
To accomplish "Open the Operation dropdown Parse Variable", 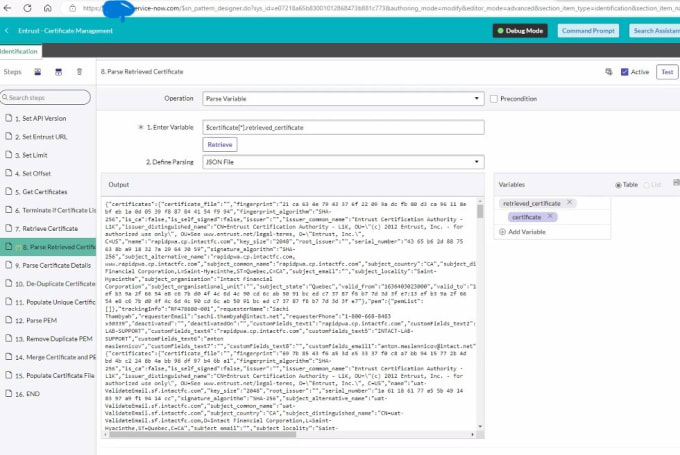I will [x=343, y=99].
